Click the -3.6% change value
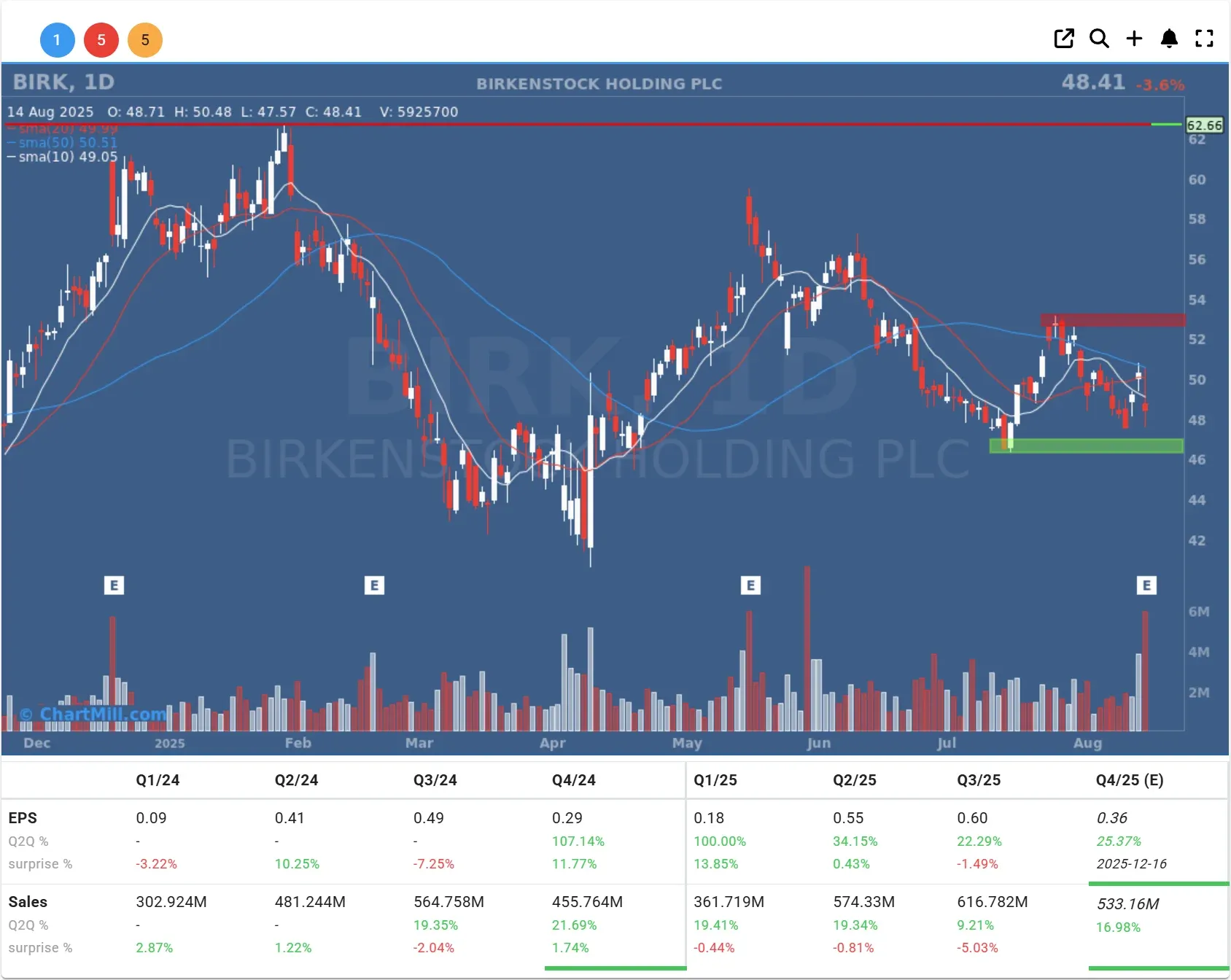This screenshot has height=980, width=1231. coord(1160,85)
